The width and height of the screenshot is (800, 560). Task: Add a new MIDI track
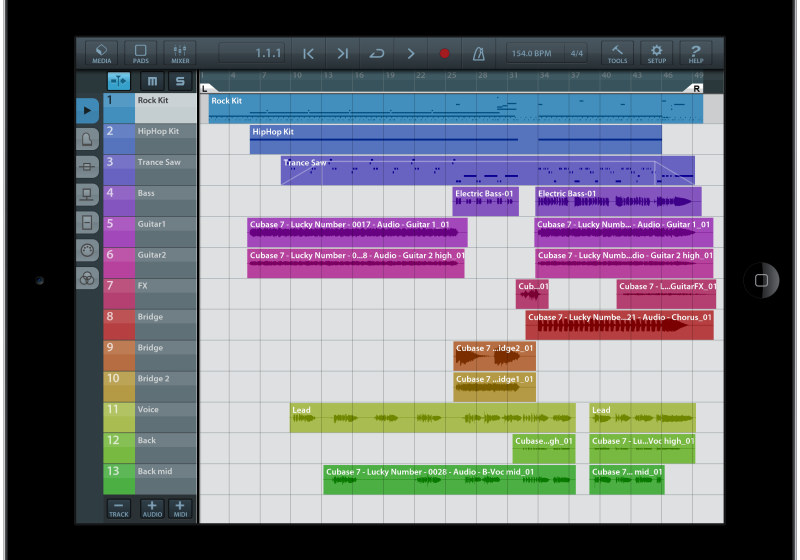point(180,508)
